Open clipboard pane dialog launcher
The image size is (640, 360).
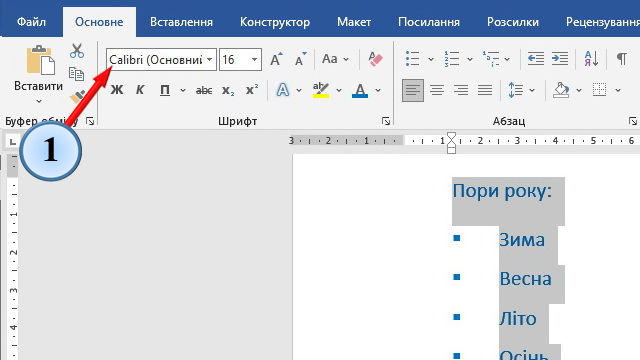point(90,121)
